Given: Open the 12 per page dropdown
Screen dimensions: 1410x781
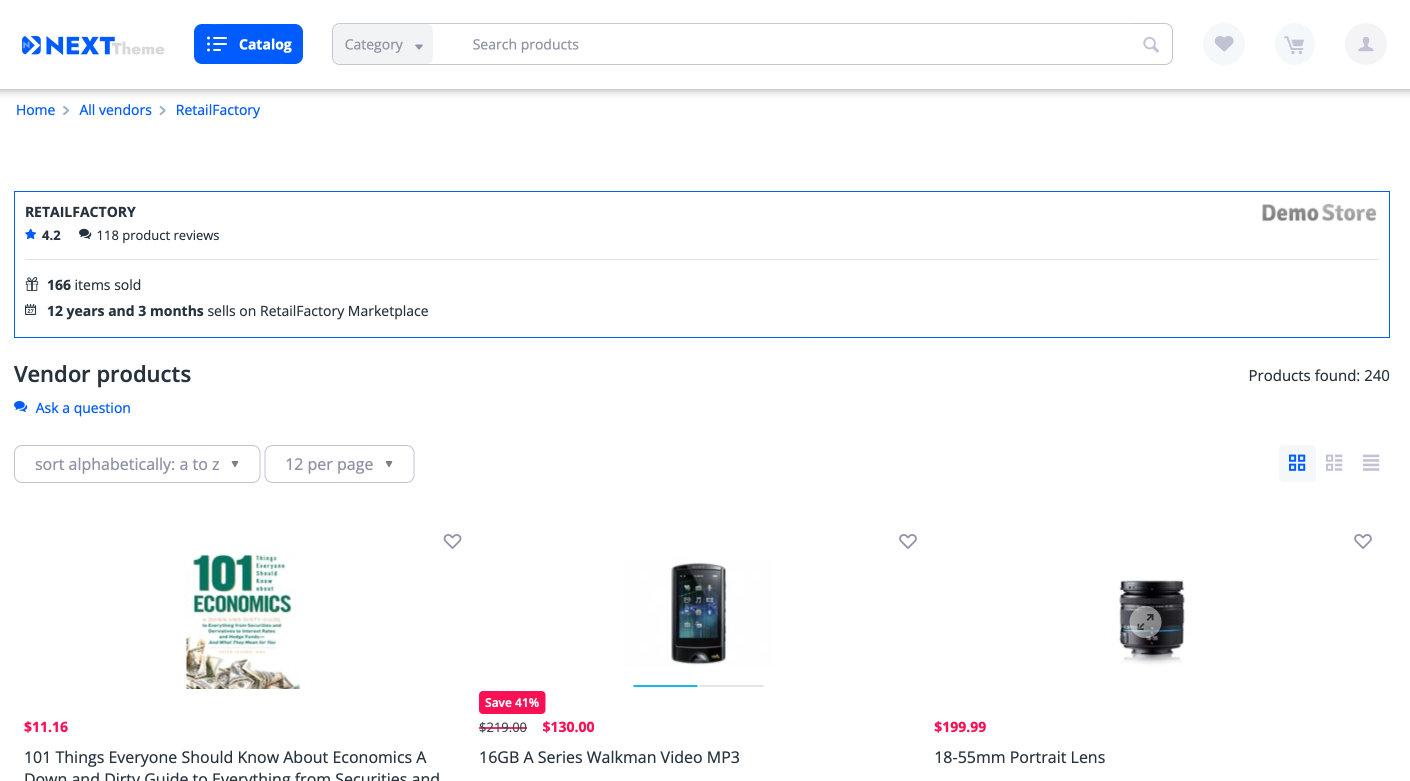Looking at the screenshot, I should coord(339,464).
